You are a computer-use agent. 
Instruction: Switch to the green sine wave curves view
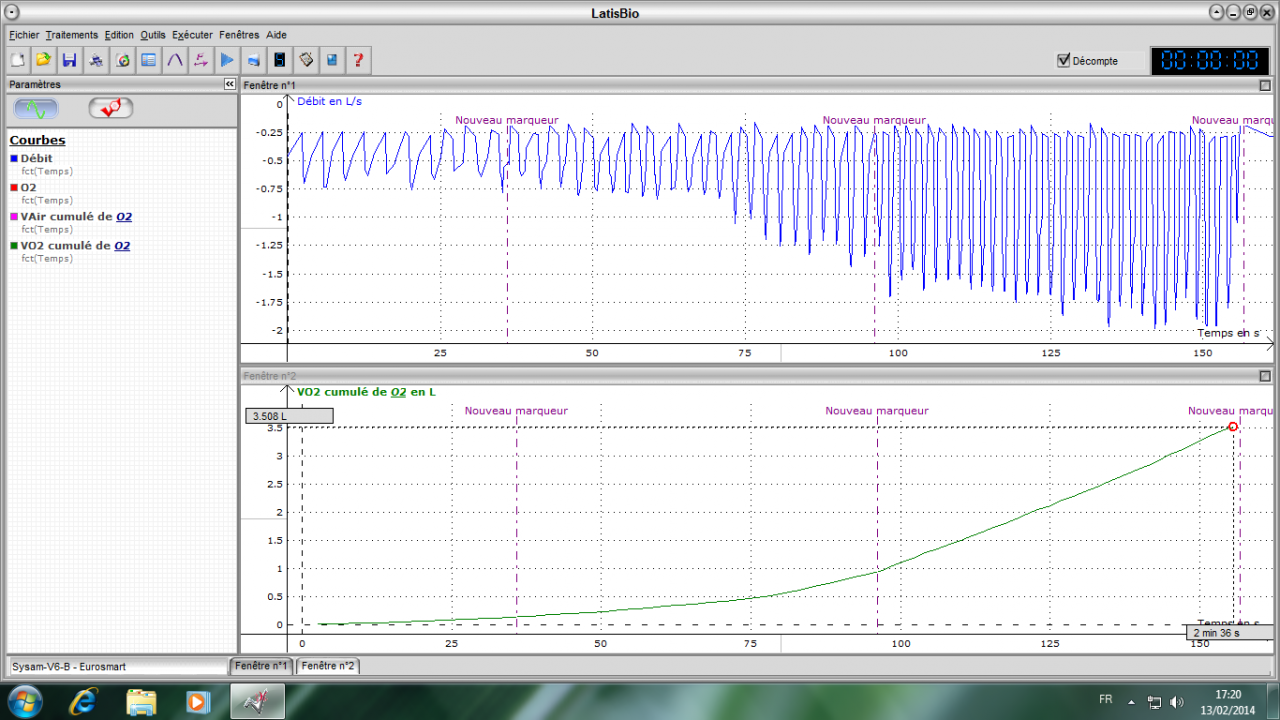(36, 108)
